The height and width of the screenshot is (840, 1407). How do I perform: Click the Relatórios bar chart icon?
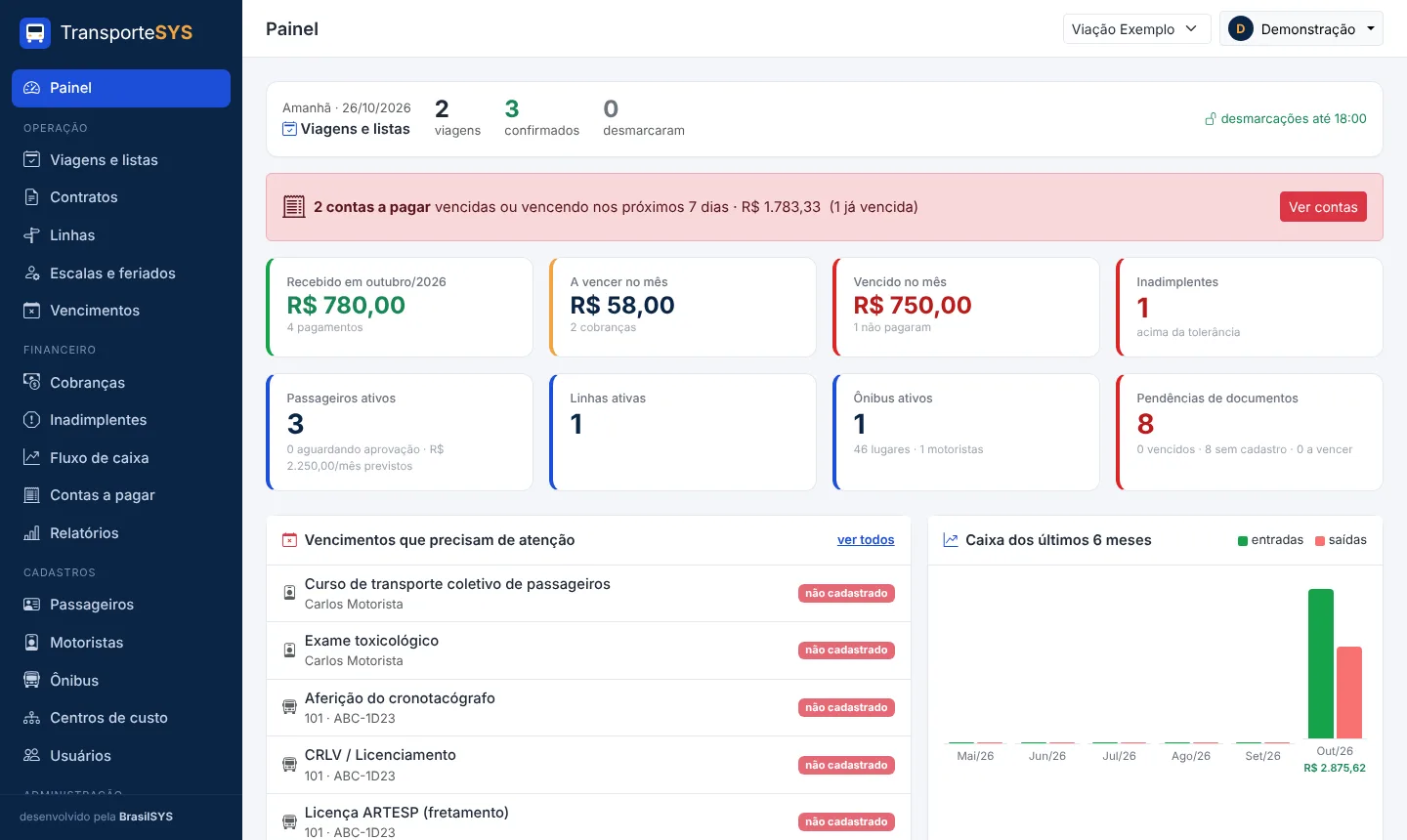(32, 533)
